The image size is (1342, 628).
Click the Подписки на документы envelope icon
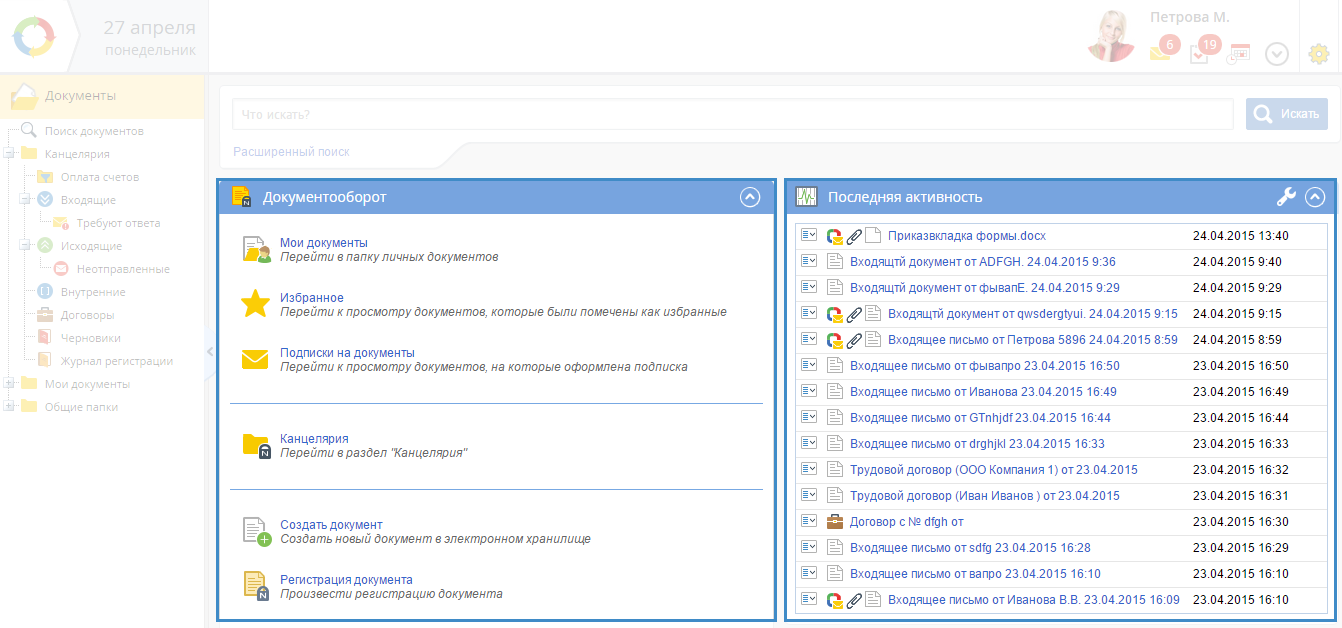pyautogui.click(x=256, y=360)
